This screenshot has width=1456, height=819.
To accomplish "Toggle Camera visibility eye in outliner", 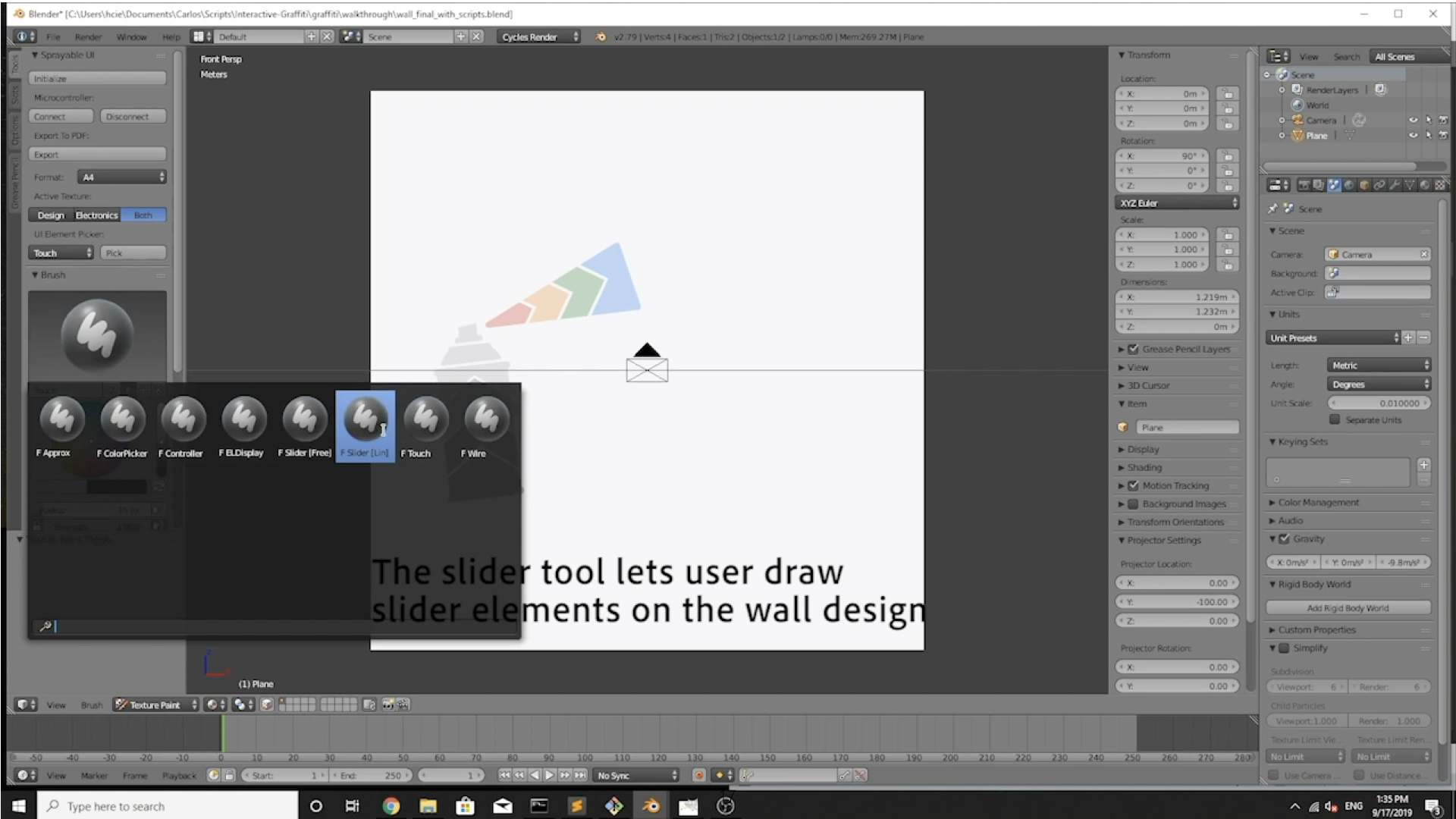I will pos(1413,120).
